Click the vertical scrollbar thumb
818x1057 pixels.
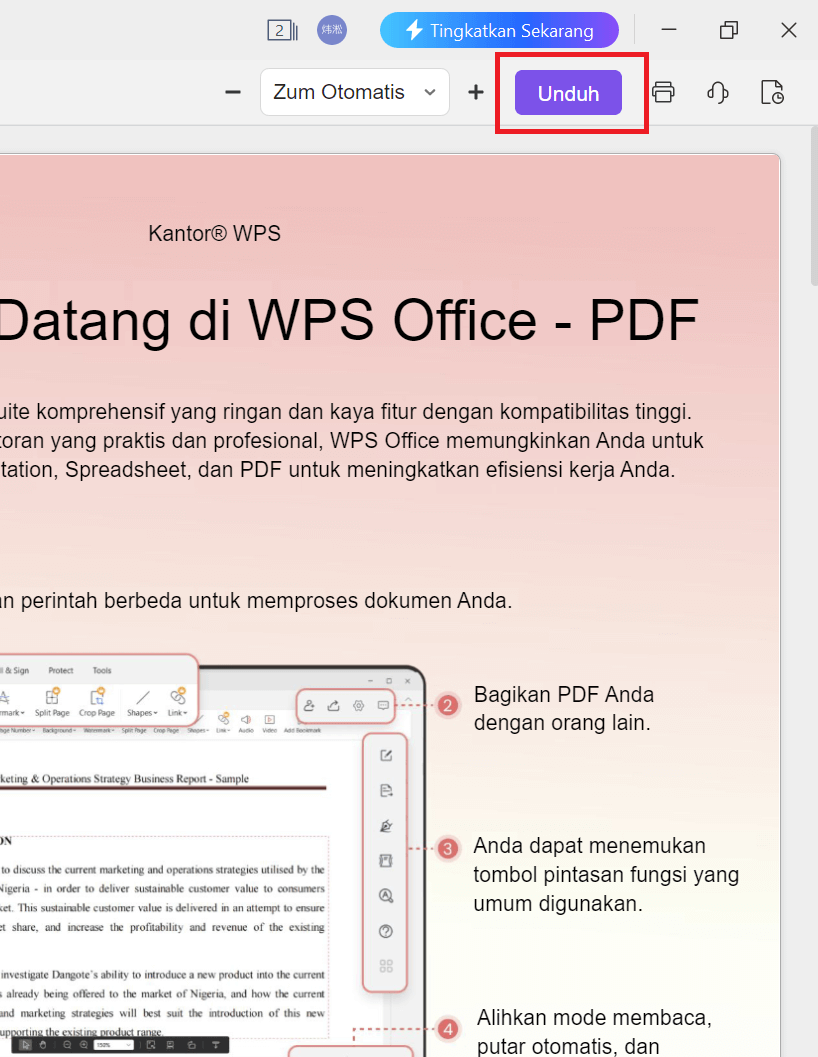tap(814, 206)
